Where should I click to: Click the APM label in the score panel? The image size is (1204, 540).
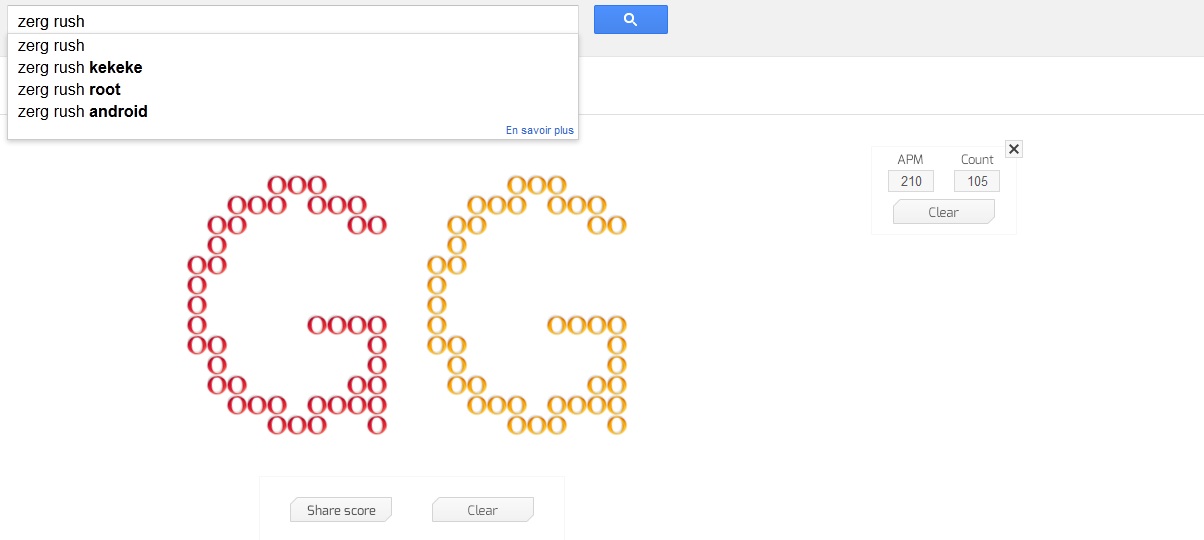[911, 159]
